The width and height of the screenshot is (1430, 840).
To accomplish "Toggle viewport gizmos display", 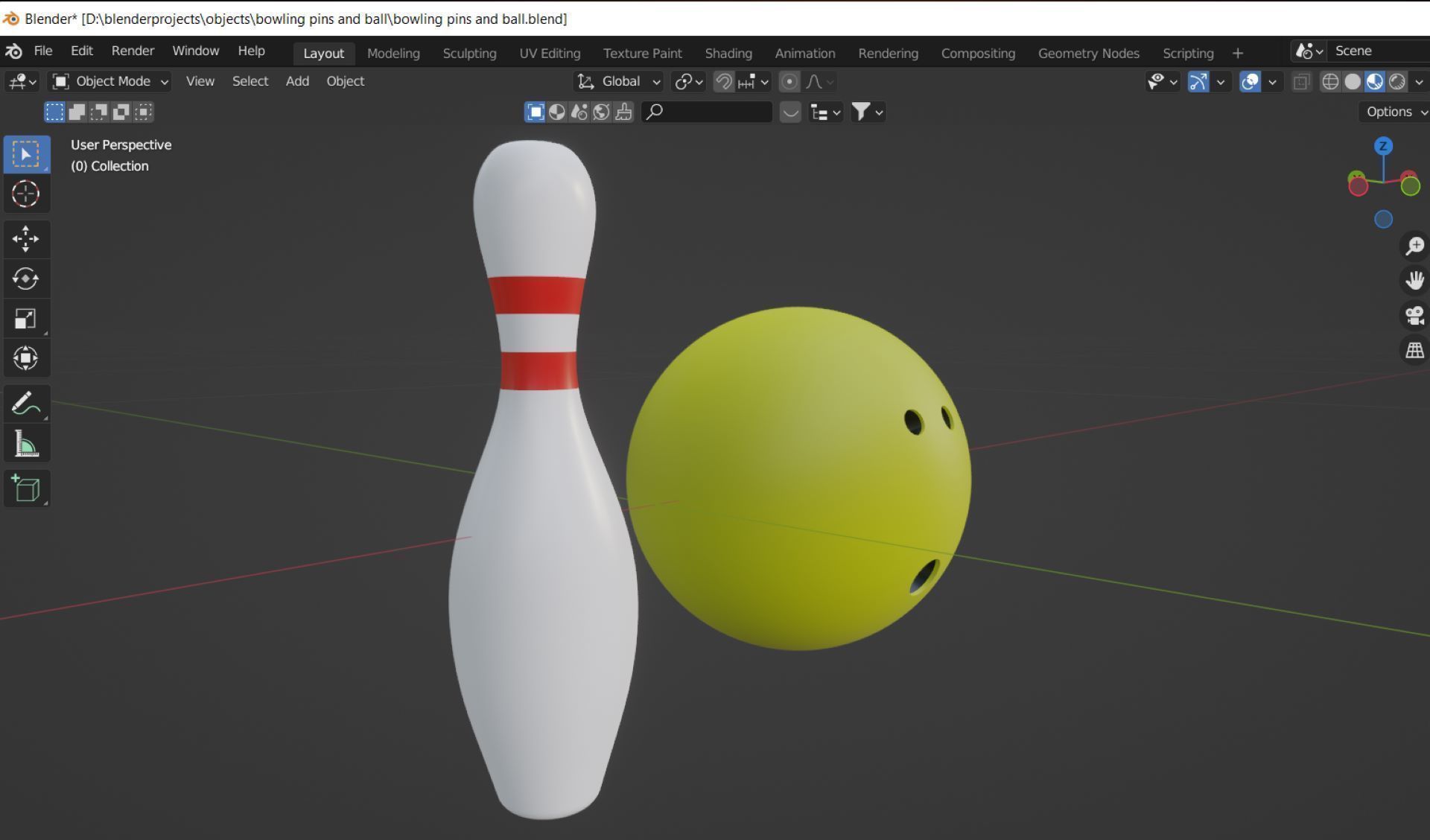I will (1198, 81).
